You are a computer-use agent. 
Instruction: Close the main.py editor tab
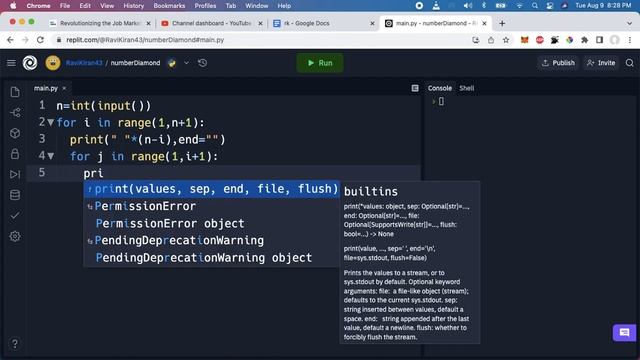click(x=64, y=88)
